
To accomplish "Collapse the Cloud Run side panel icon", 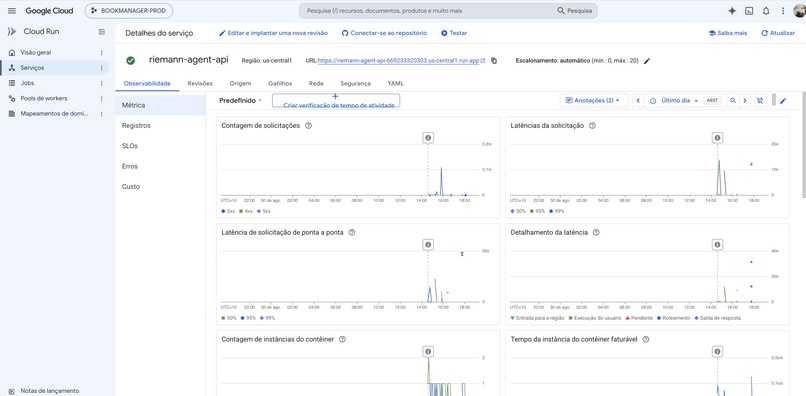I will pyautogui.click(x=102, y=32).
